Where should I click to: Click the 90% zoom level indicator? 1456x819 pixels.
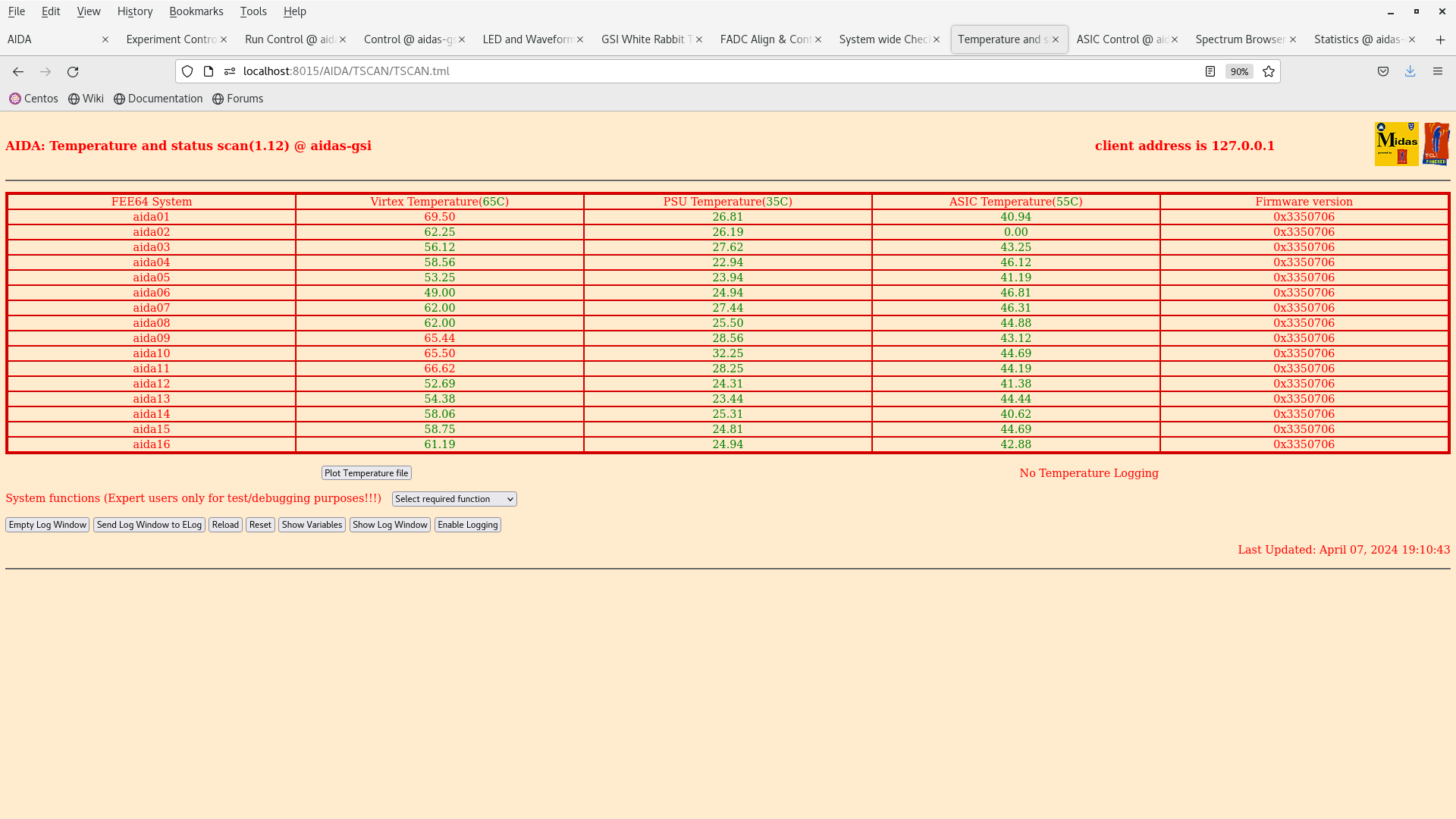[1239, 71]
